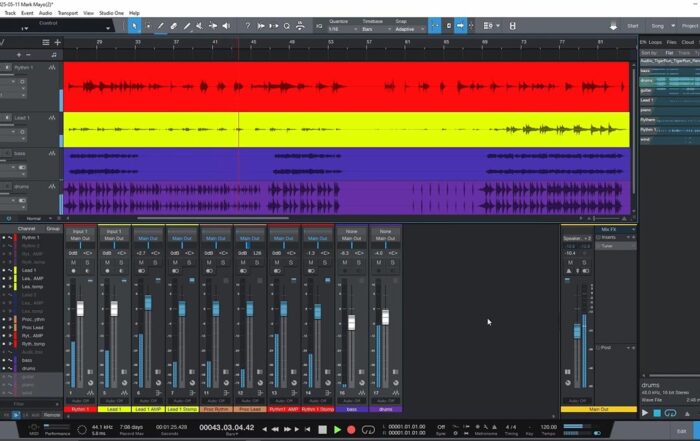
Task: Click Song page button
Action: (657, 26)
